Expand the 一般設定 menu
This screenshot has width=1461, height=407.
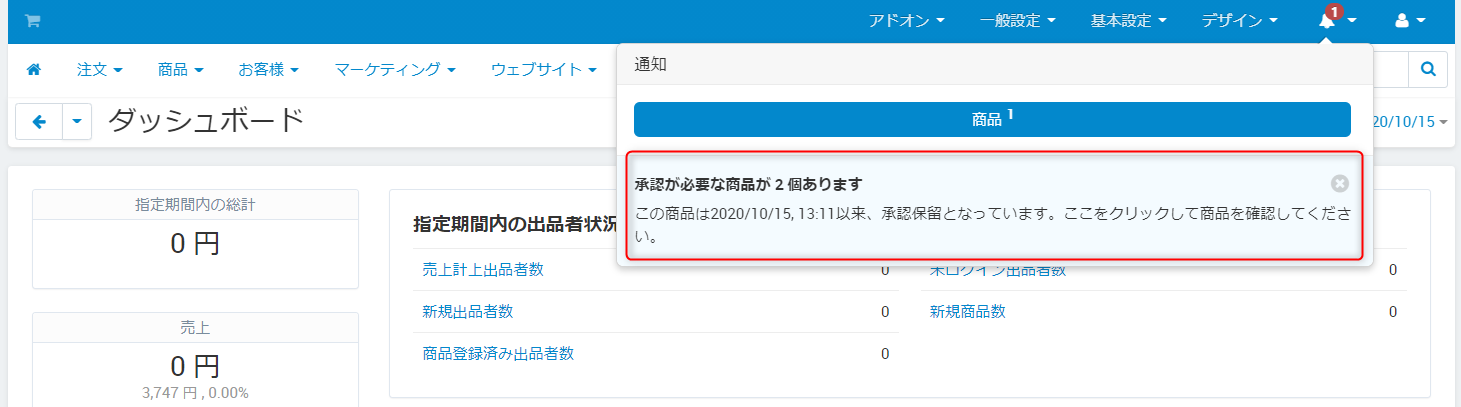click(x=1018, y=21)
